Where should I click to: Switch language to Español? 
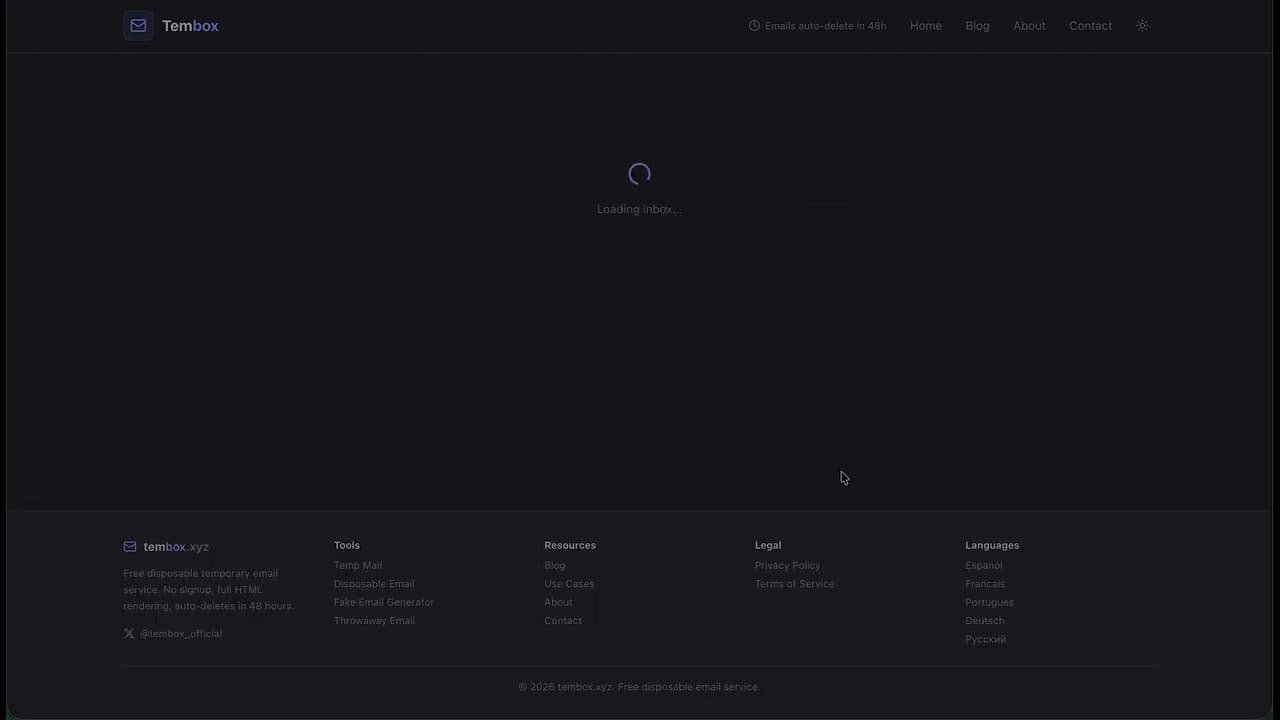pyautogui.click(x=983, y=565)
